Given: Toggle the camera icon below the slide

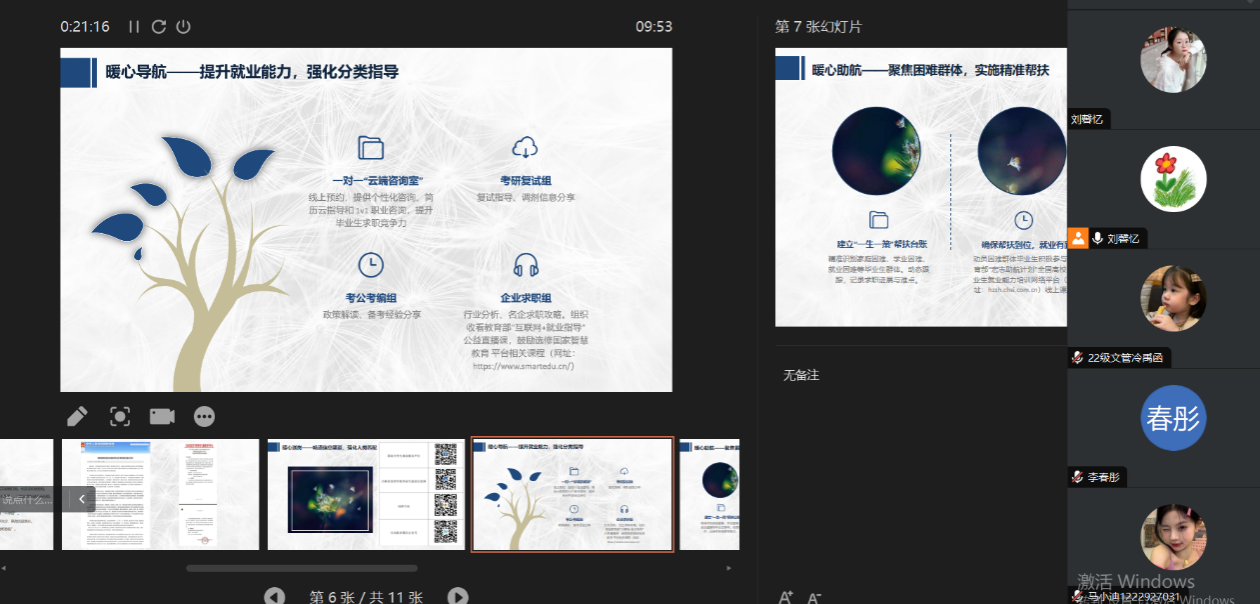Looking at the screenshot, I should pos(162,416).
